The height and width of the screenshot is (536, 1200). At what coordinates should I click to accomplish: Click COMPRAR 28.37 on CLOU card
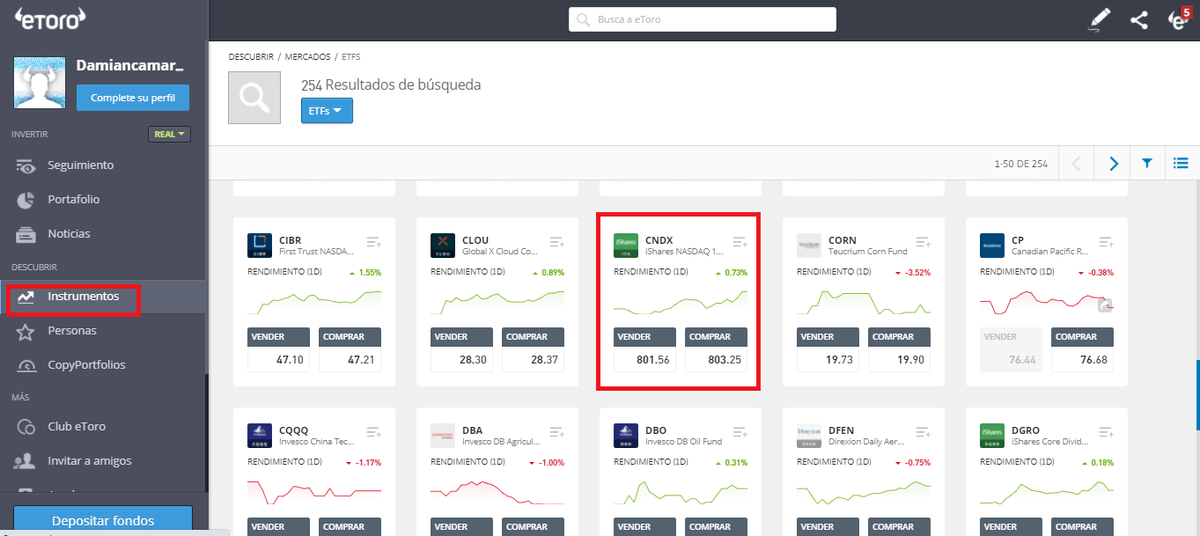[x=535, y=350]
